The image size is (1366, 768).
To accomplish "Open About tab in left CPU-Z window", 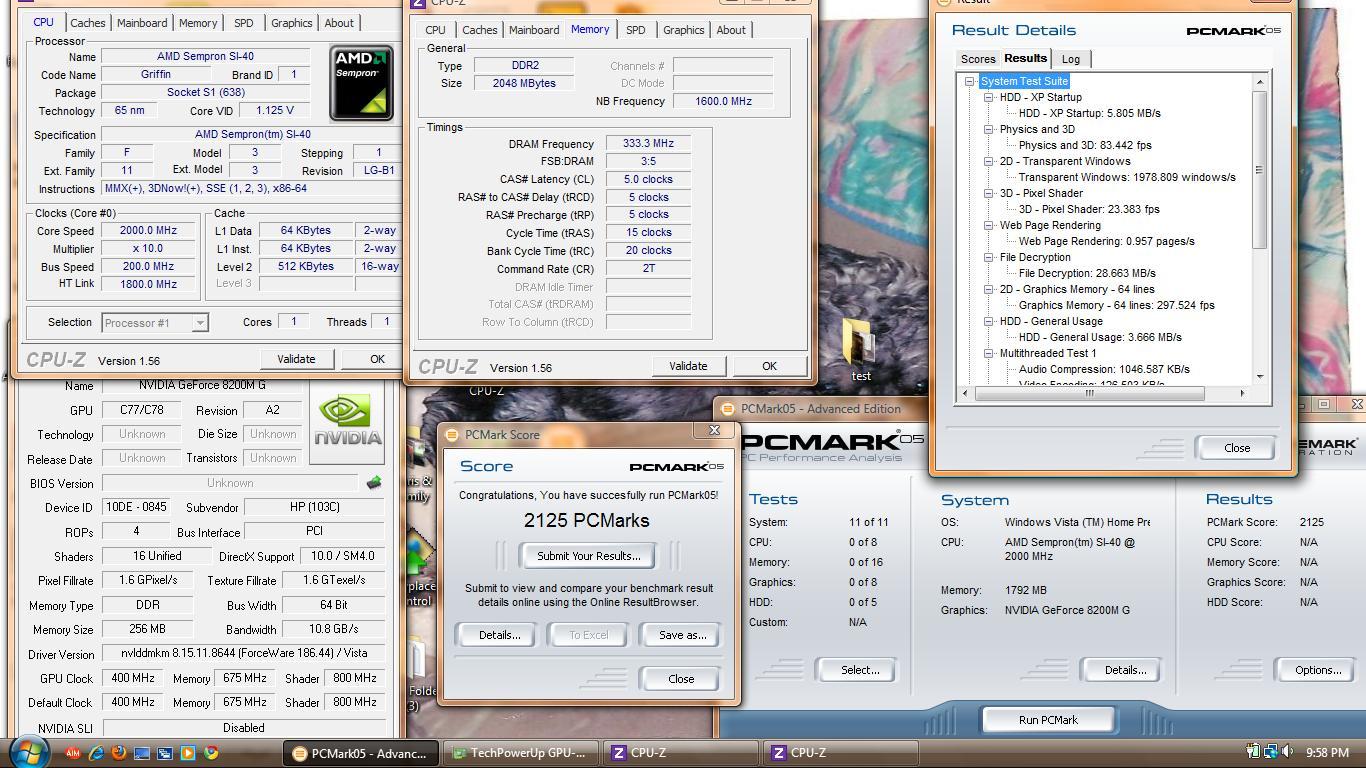I will pos(339,23).
